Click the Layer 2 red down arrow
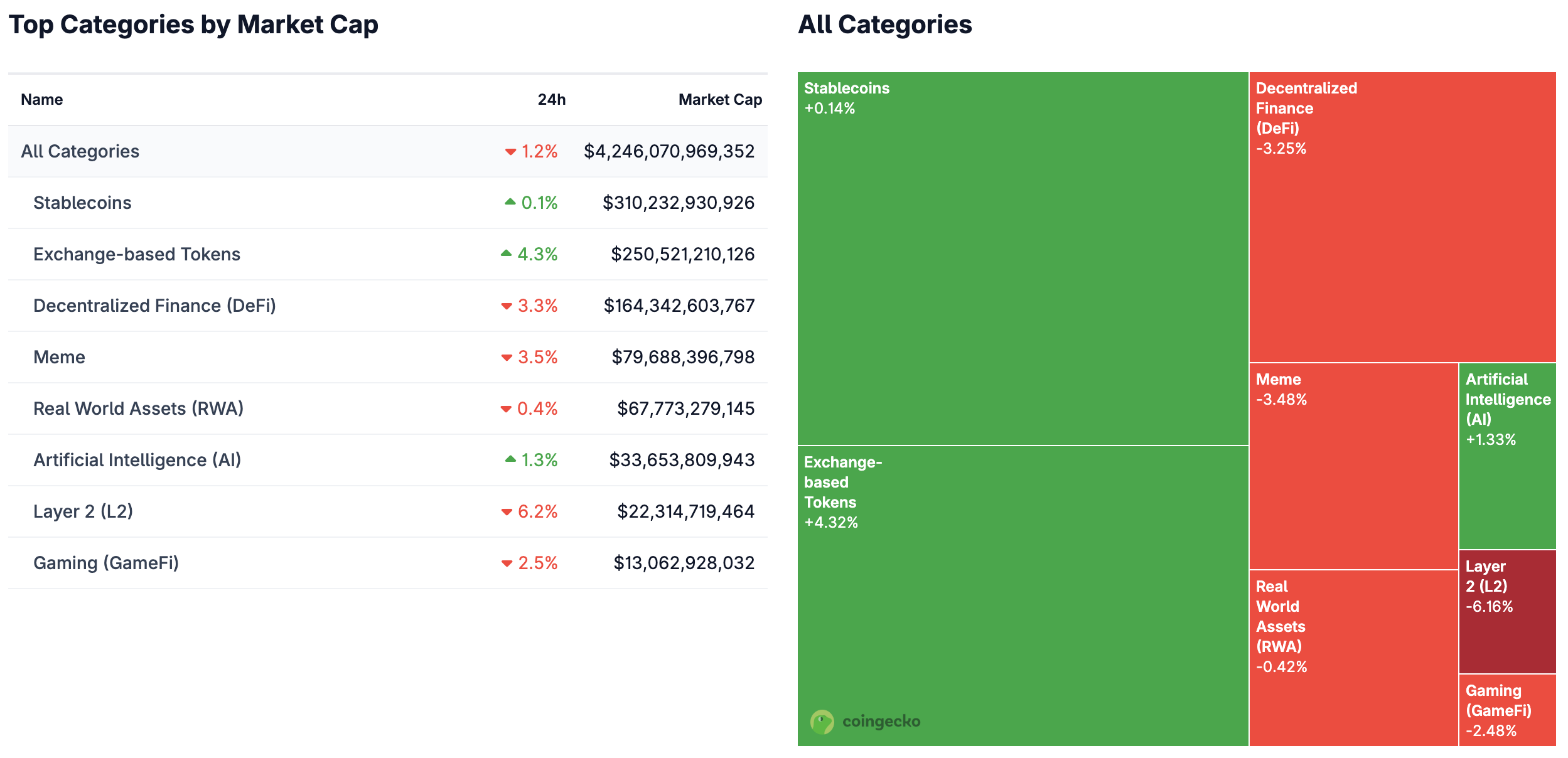1568x758 pixels. tap(507, 511)
